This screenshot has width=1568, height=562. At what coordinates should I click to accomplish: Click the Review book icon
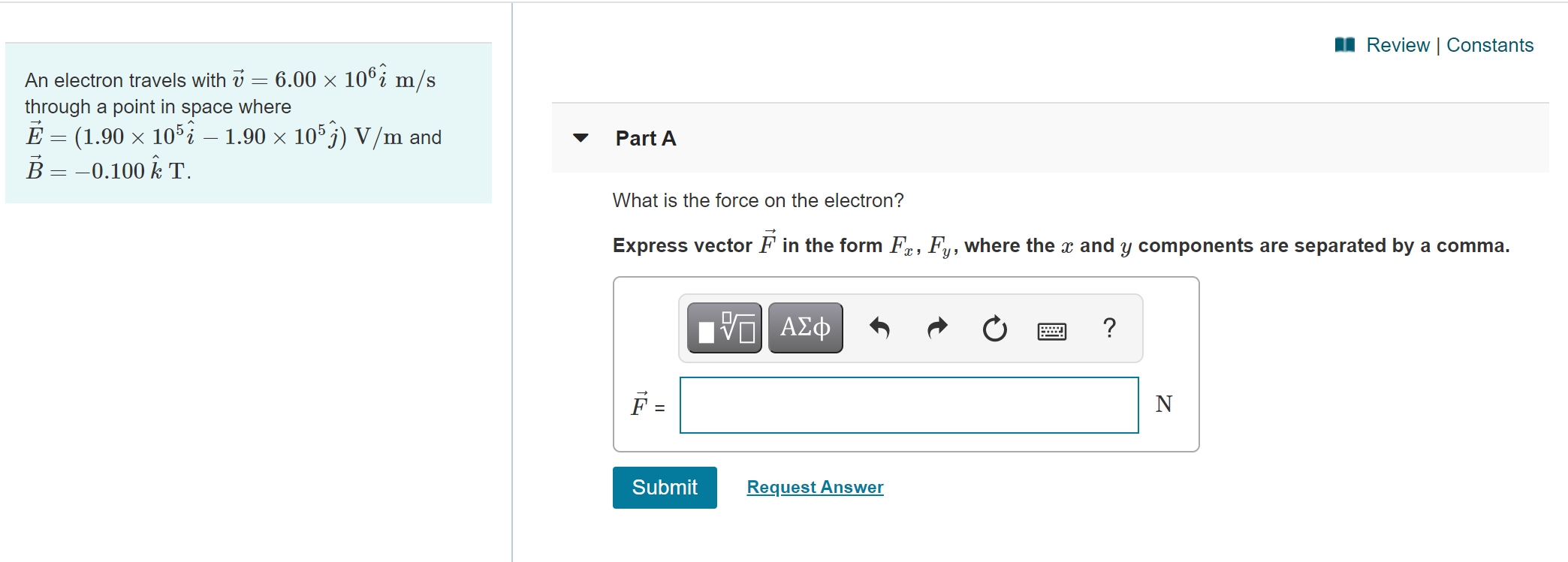[x=1344, y=45]
